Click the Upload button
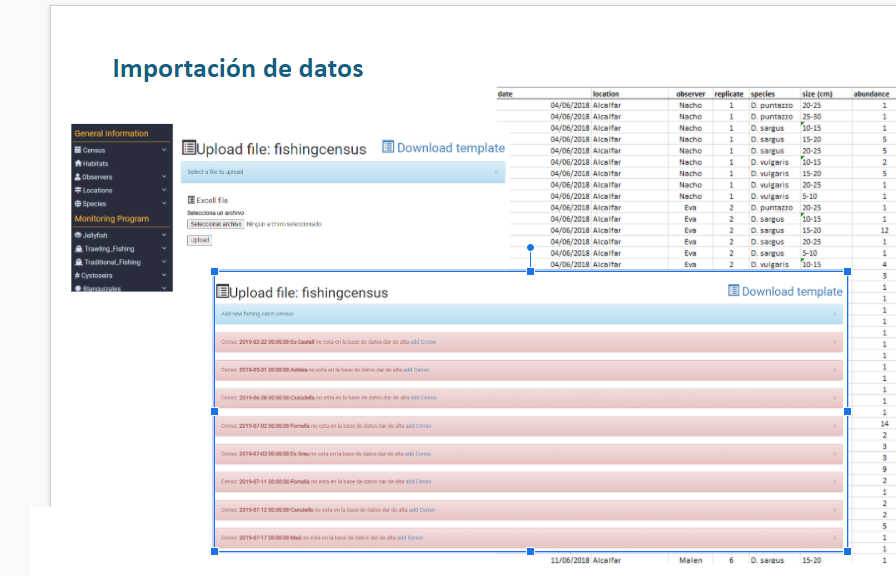This screenshot has width=896, height=576. click(x=200, y=241)
